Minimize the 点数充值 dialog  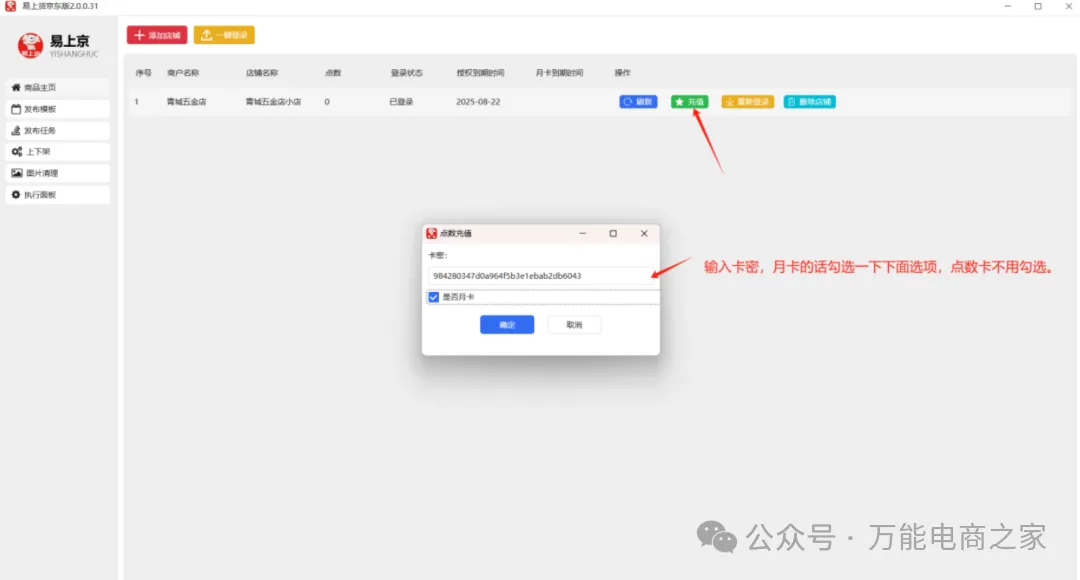582,233
